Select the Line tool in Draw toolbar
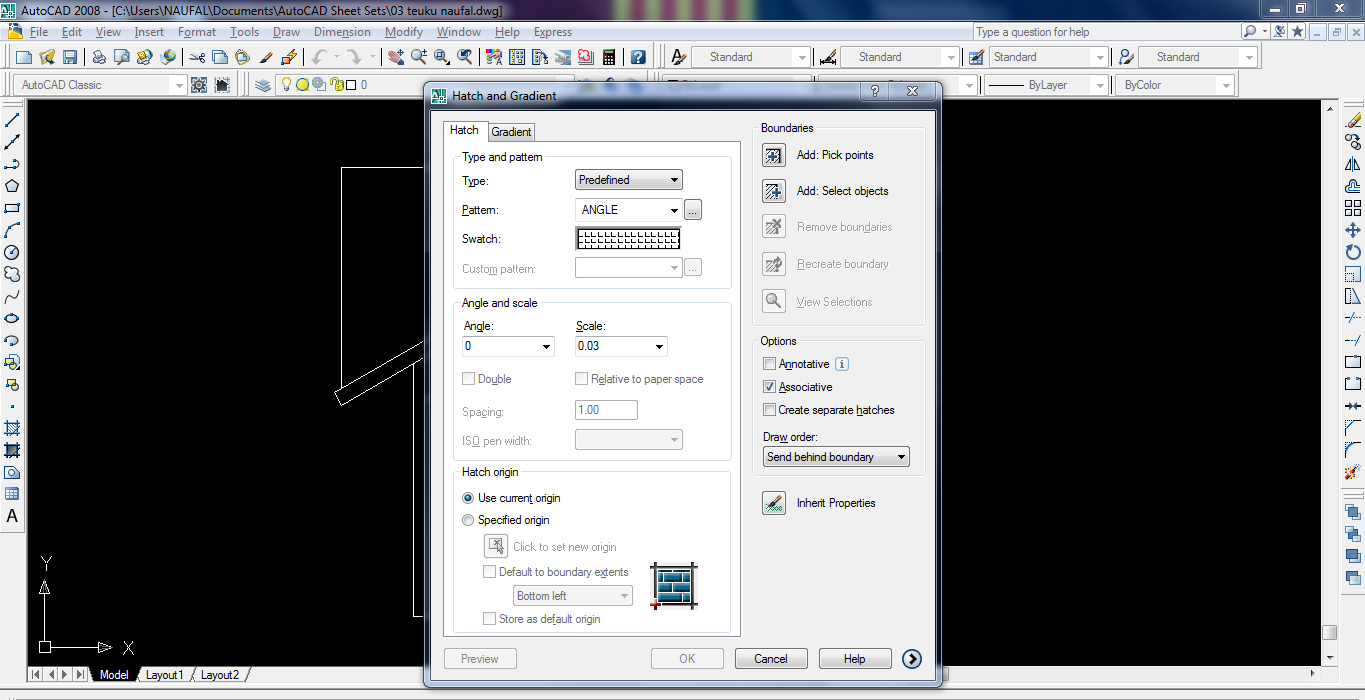Image resolution: width=1365 pixels, height=700 pixels. coord(12,120)
